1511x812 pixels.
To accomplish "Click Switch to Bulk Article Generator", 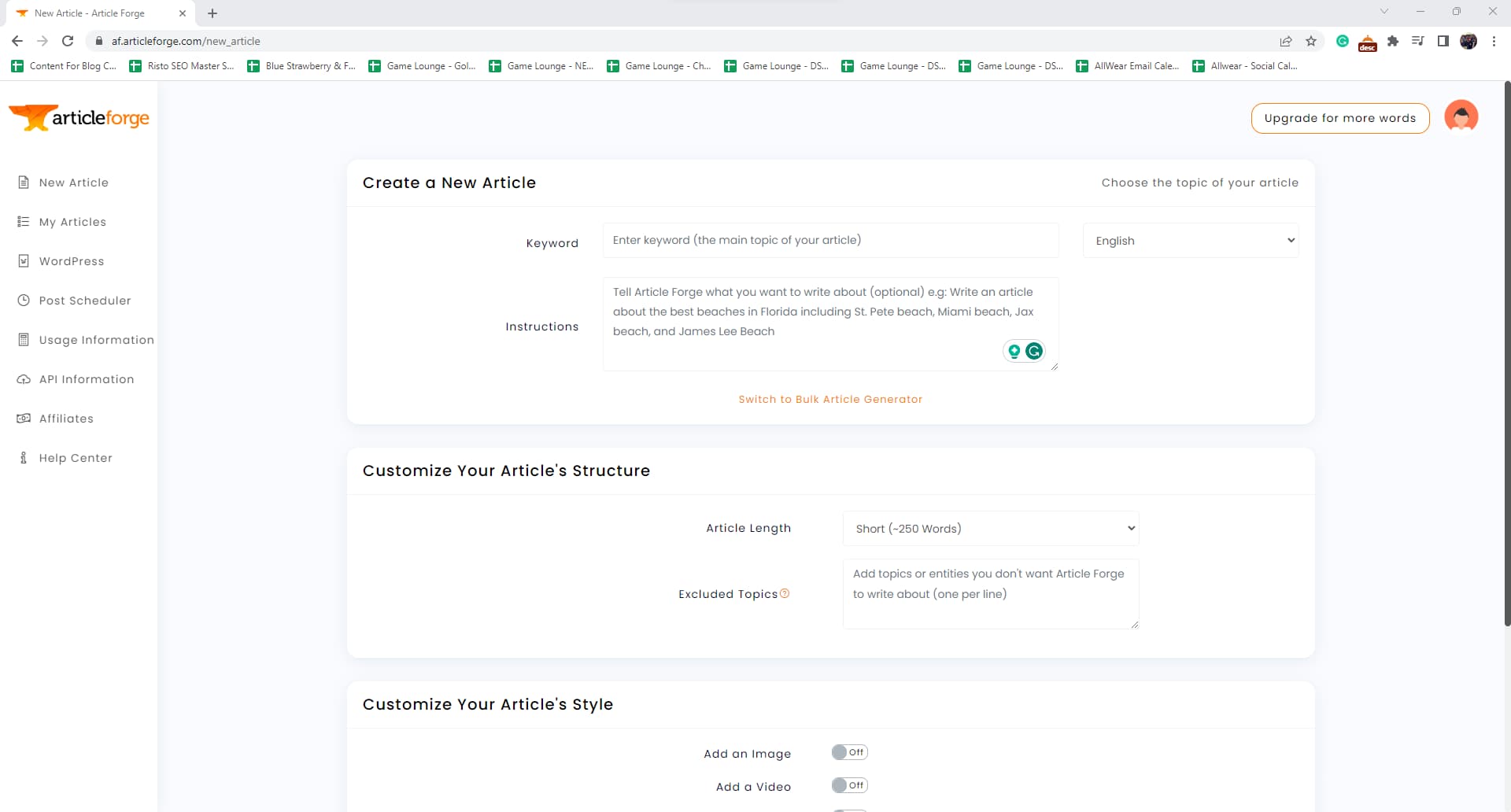I will click(830, 399).
